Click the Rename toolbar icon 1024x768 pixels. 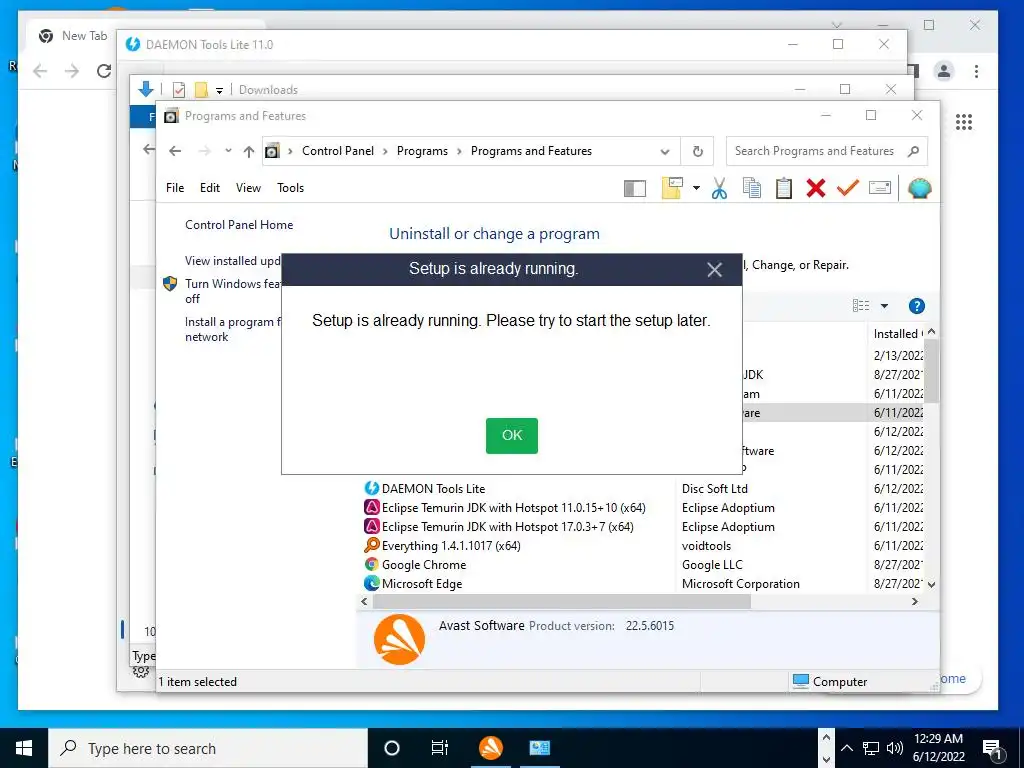pos(880,188)
